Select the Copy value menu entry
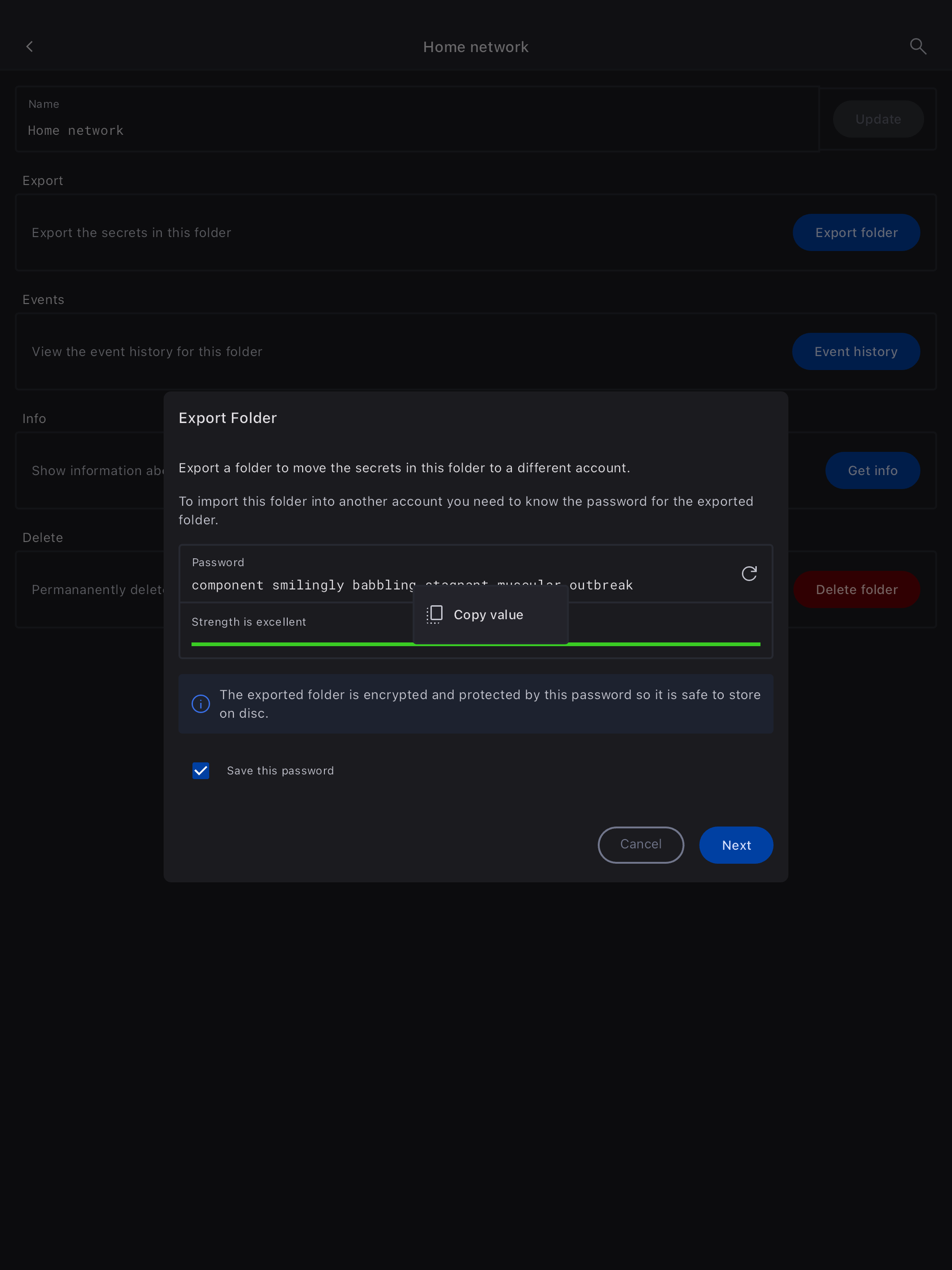The height and width of the screenshot is (1270, 952). 488,615
